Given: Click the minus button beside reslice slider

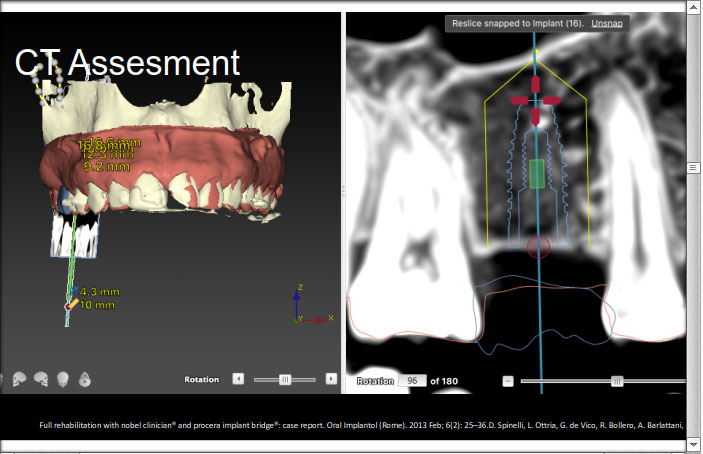Looking at the screenshot, I should pyautogui.click(x=508, y=381).
